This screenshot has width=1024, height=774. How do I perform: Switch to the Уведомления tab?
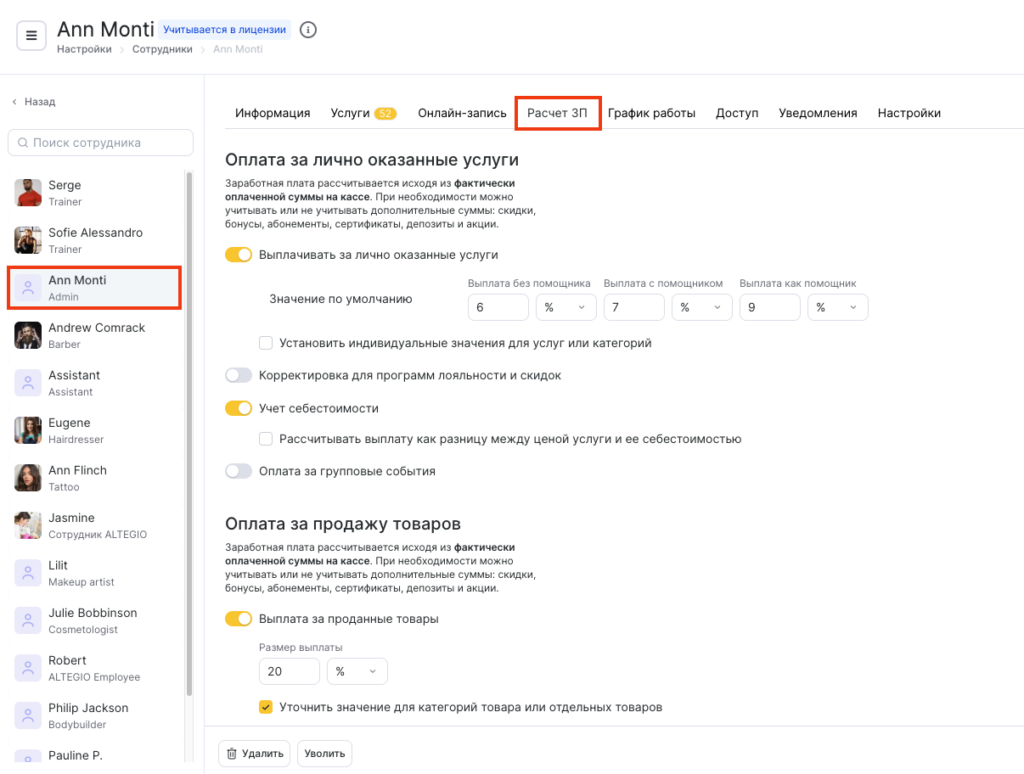(817, 113)
